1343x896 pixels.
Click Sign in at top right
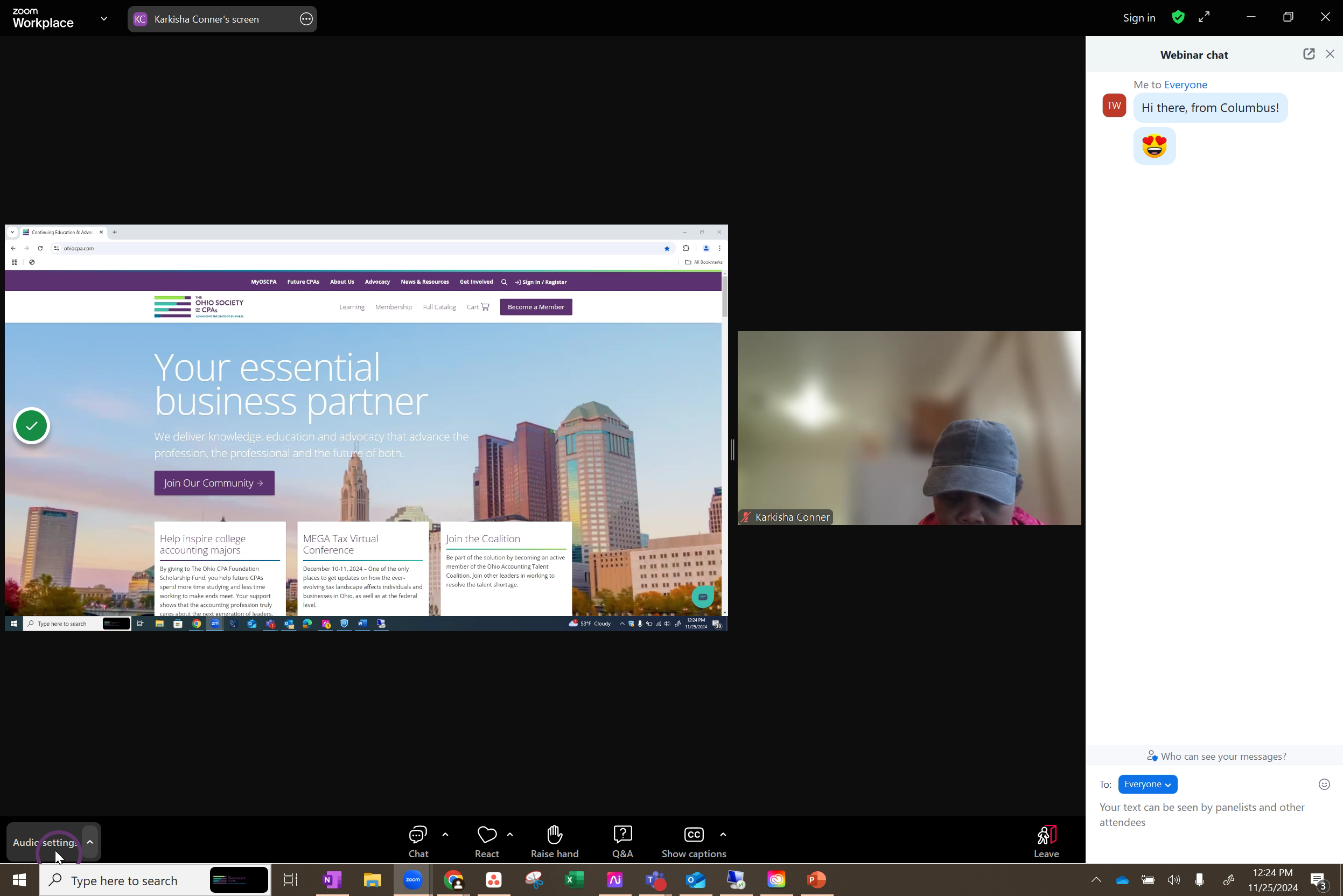(x=1139, y=18)
